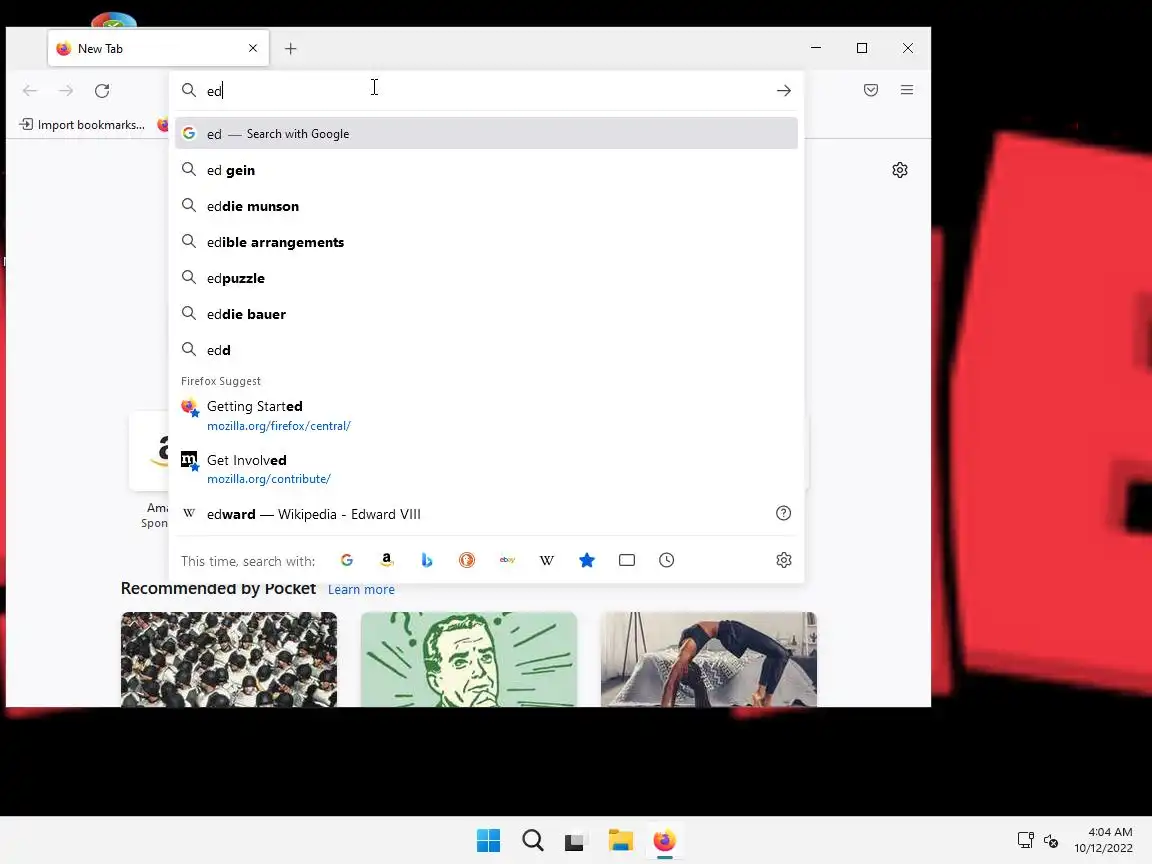Screen dimensions: 1152x864
Task: Open new tab page settings gear
Action: click(x=900, y=170)
